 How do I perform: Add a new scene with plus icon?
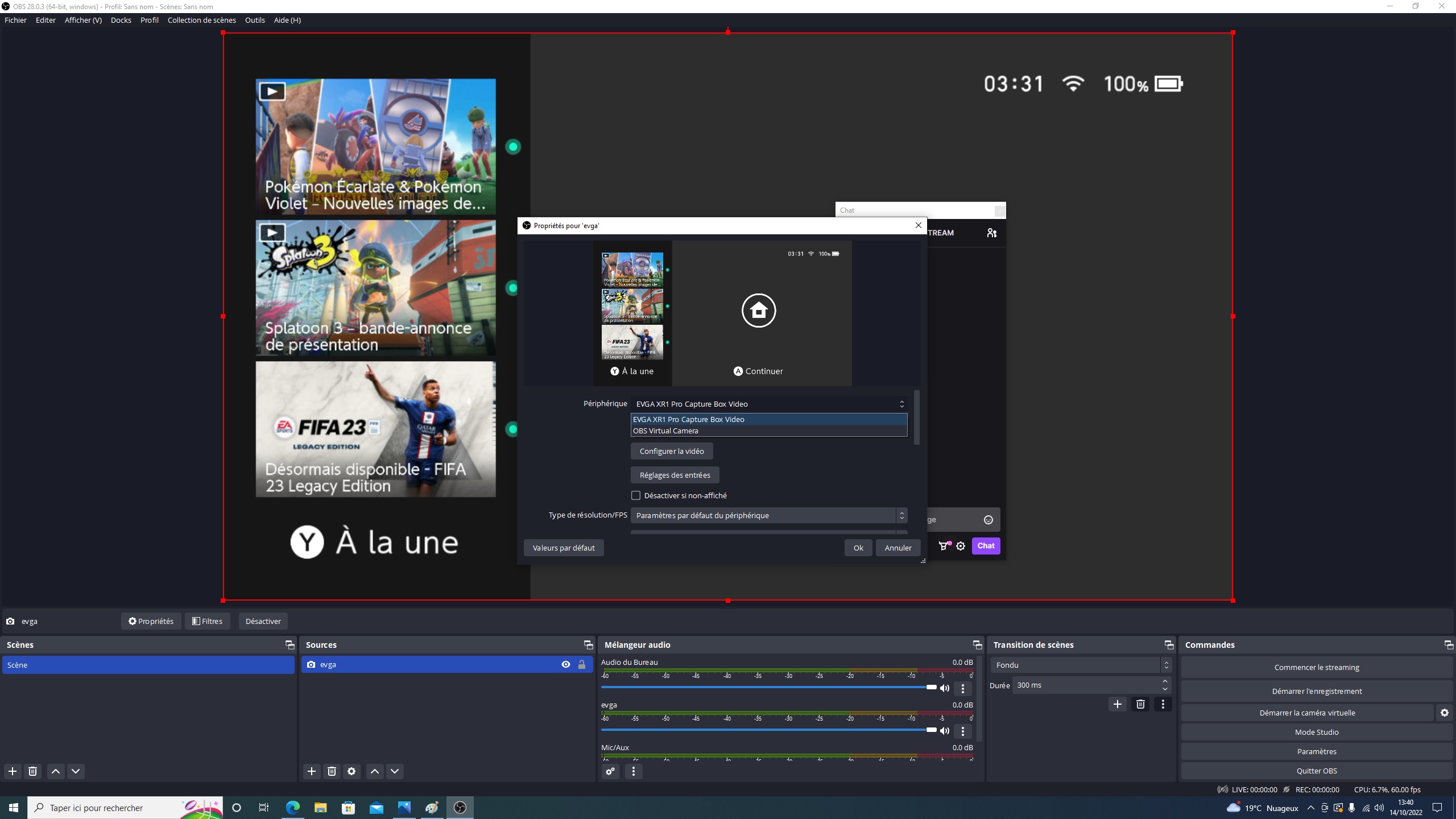click(x=13, y=771)
